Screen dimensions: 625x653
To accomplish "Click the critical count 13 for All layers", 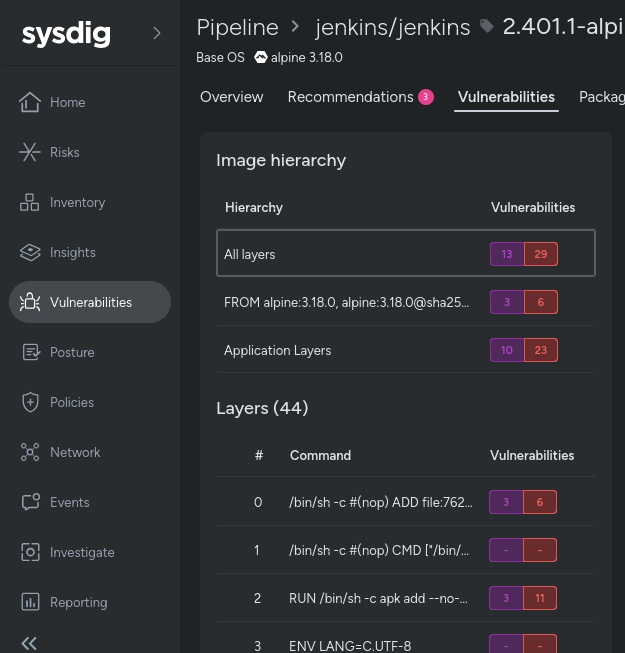I will point(507,254).
